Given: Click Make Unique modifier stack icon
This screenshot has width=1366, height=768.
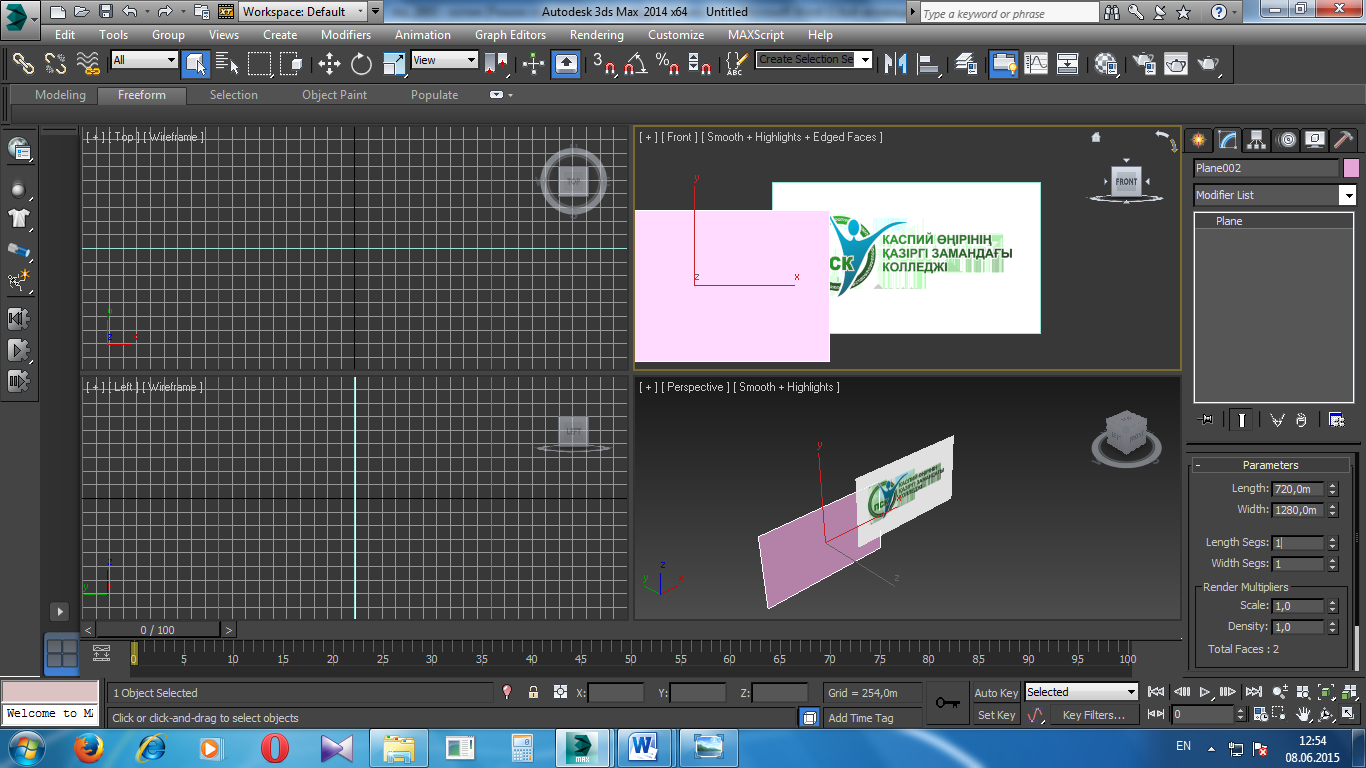Looking at the screenshot, I should 1276,420.
